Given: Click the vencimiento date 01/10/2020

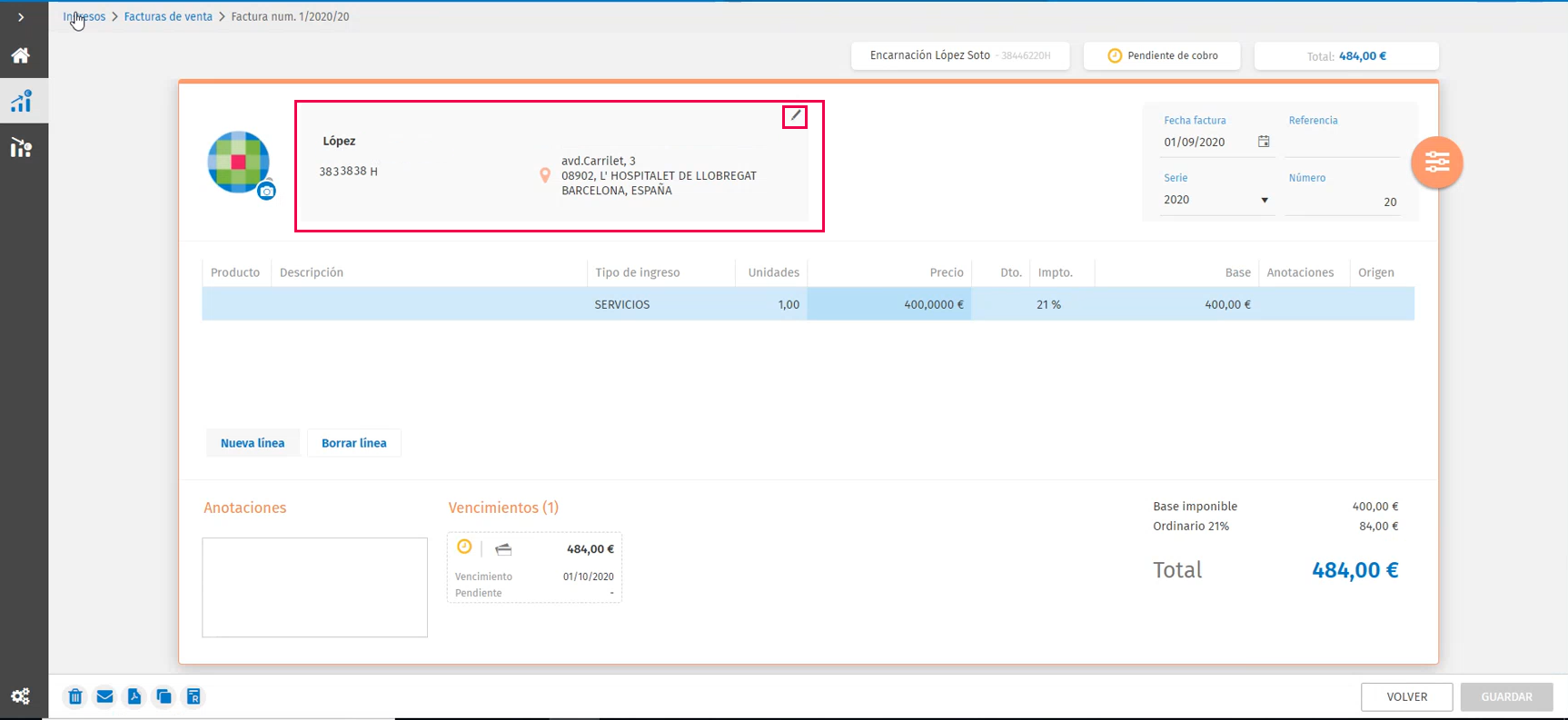Looking at the screenshot, I should pyautogui.click(x=588, y=577).
